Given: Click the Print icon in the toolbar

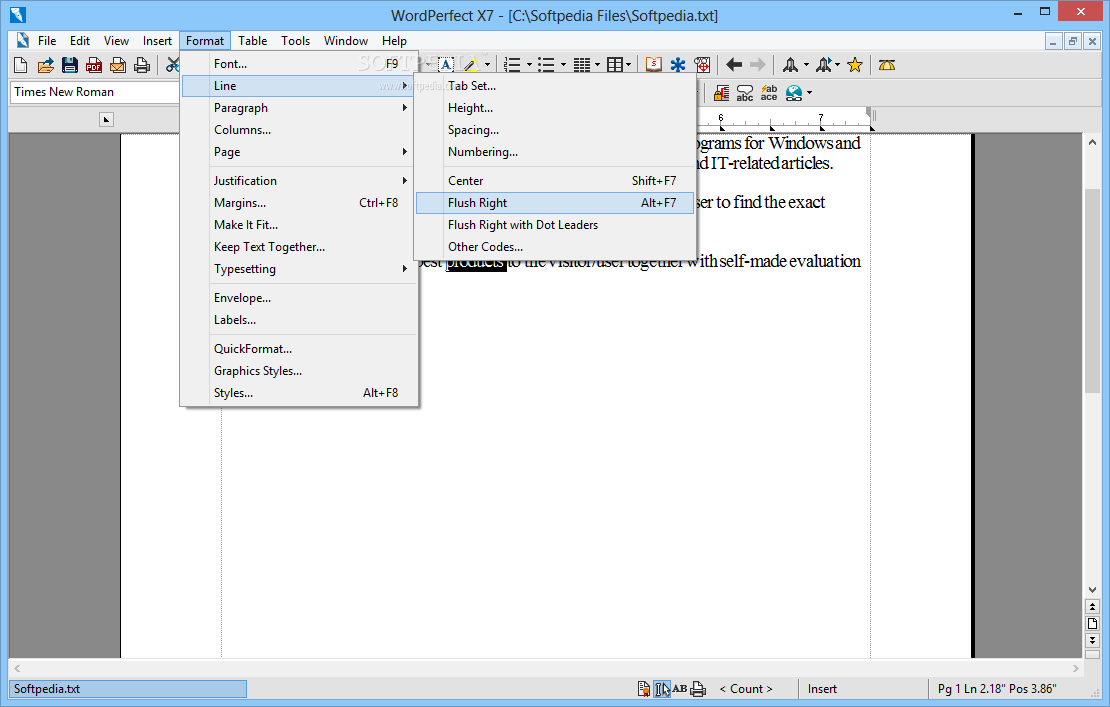Looking at the screenshot, I should [142, 65].
